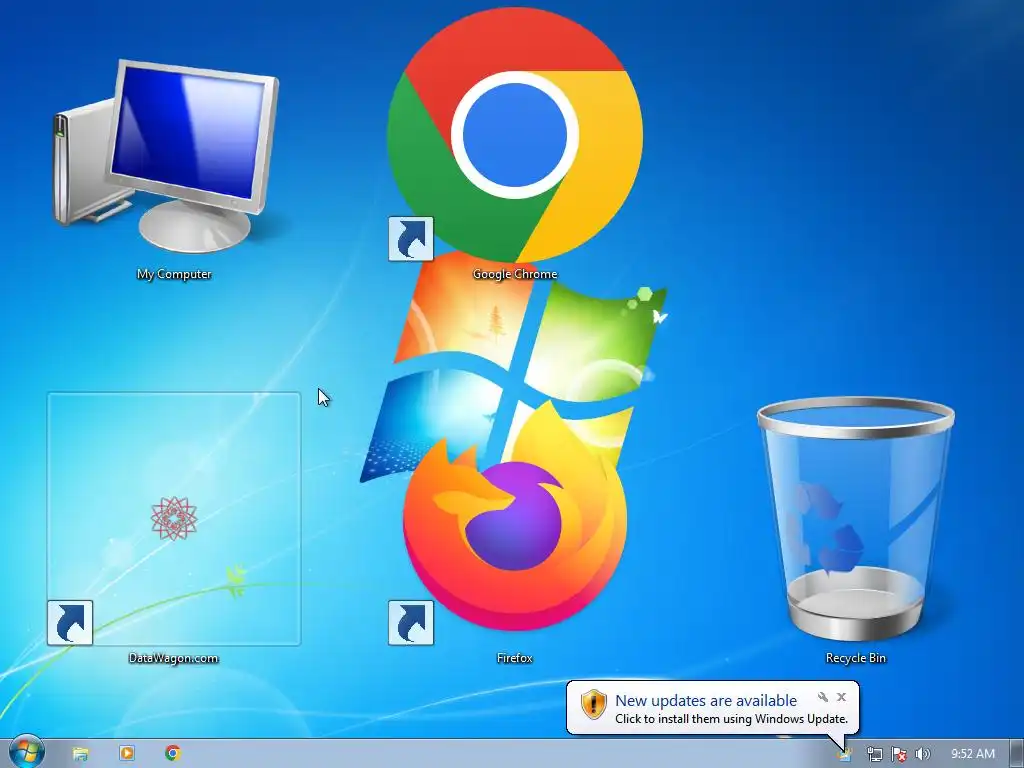The width and height of the screenshot is (1024, 768).
Task: Click the shield warning icon in the notification
Action: point(594,705)
